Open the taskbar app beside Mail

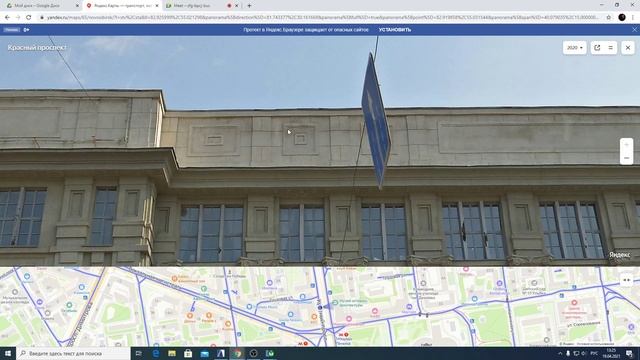(221, 353)
